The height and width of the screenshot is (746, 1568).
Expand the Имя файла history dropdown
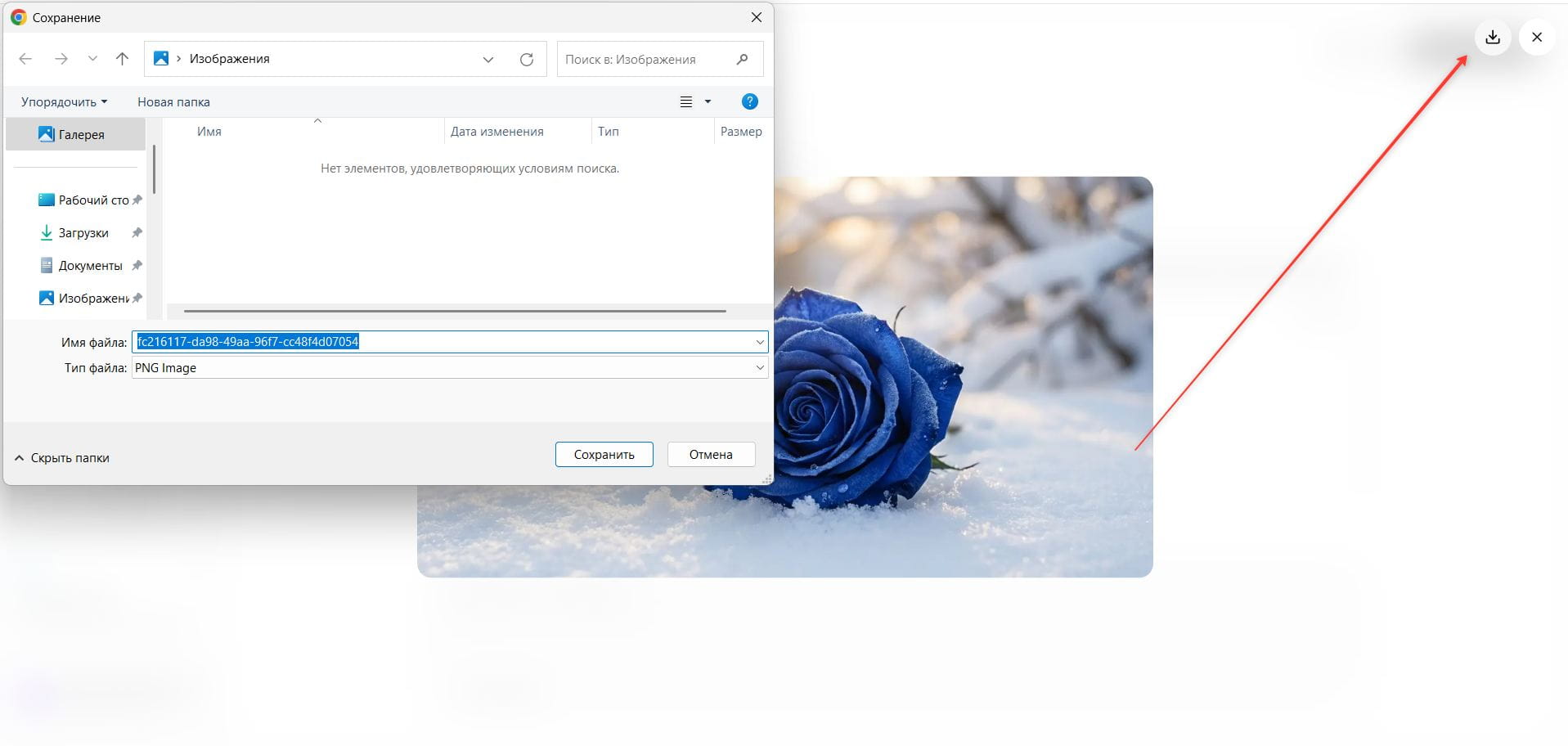759,342
